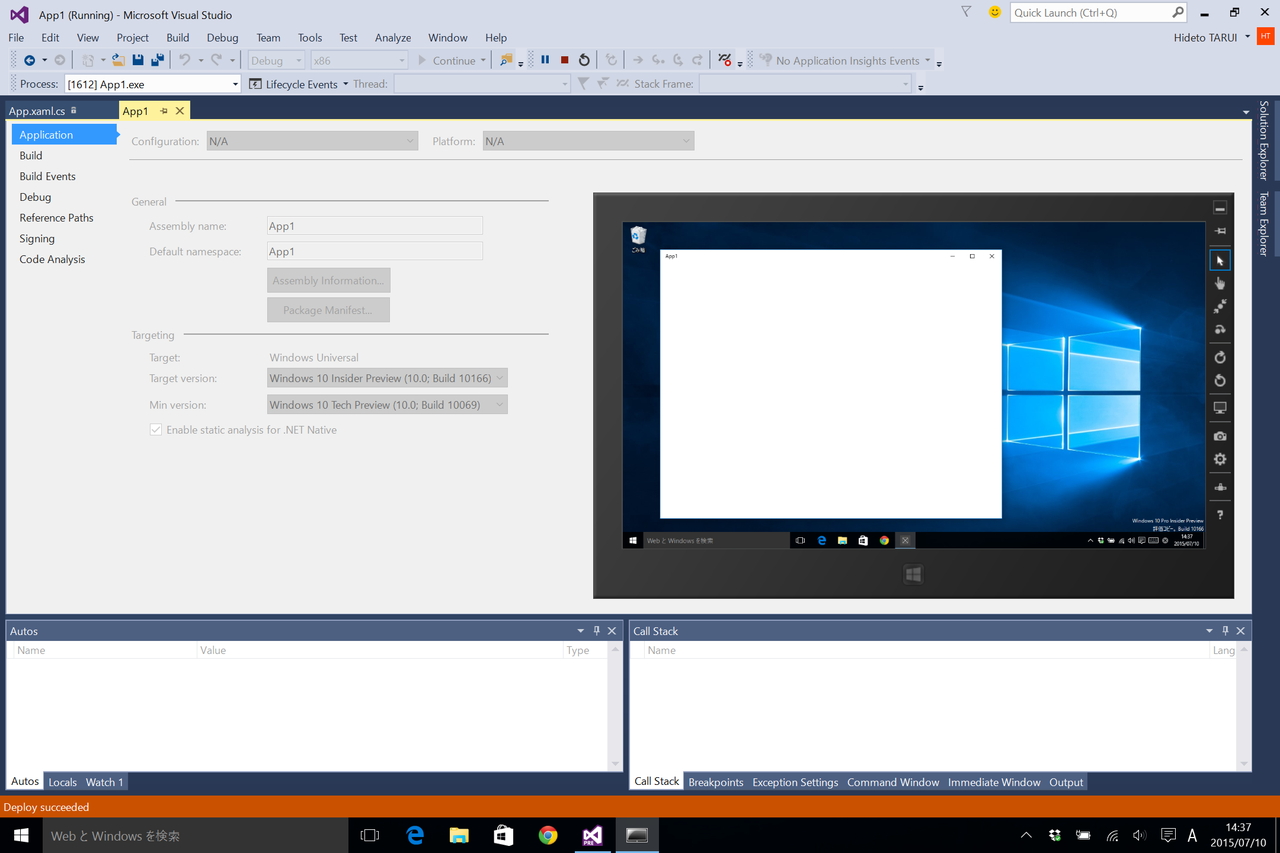Open the Debug menu
Image resolution: width=1280 pixels, height=853 pixels.
coord(222,37)
